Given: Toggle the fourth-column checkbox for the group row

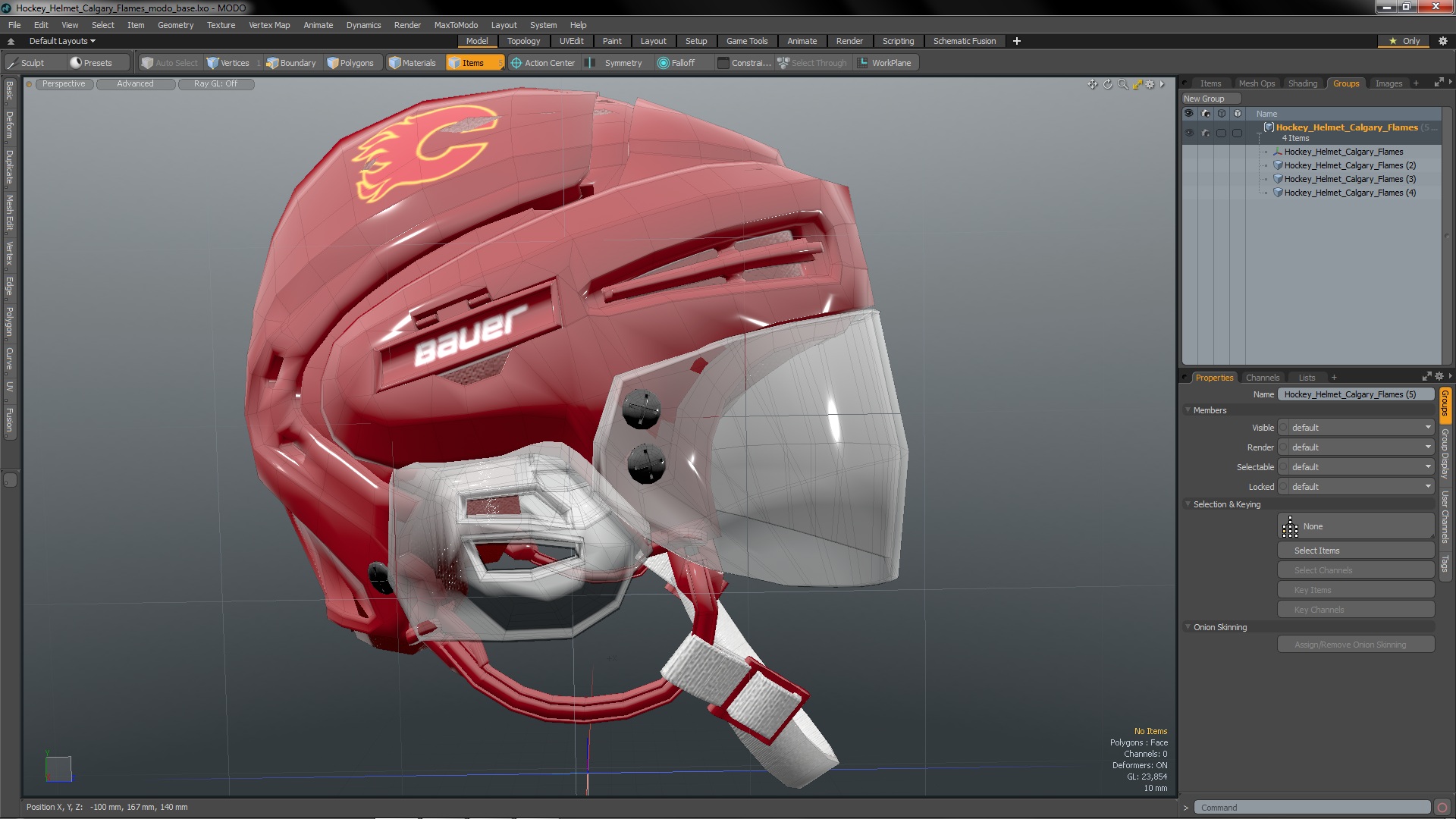Looking at the screenshot, I should pos(1237,133).
